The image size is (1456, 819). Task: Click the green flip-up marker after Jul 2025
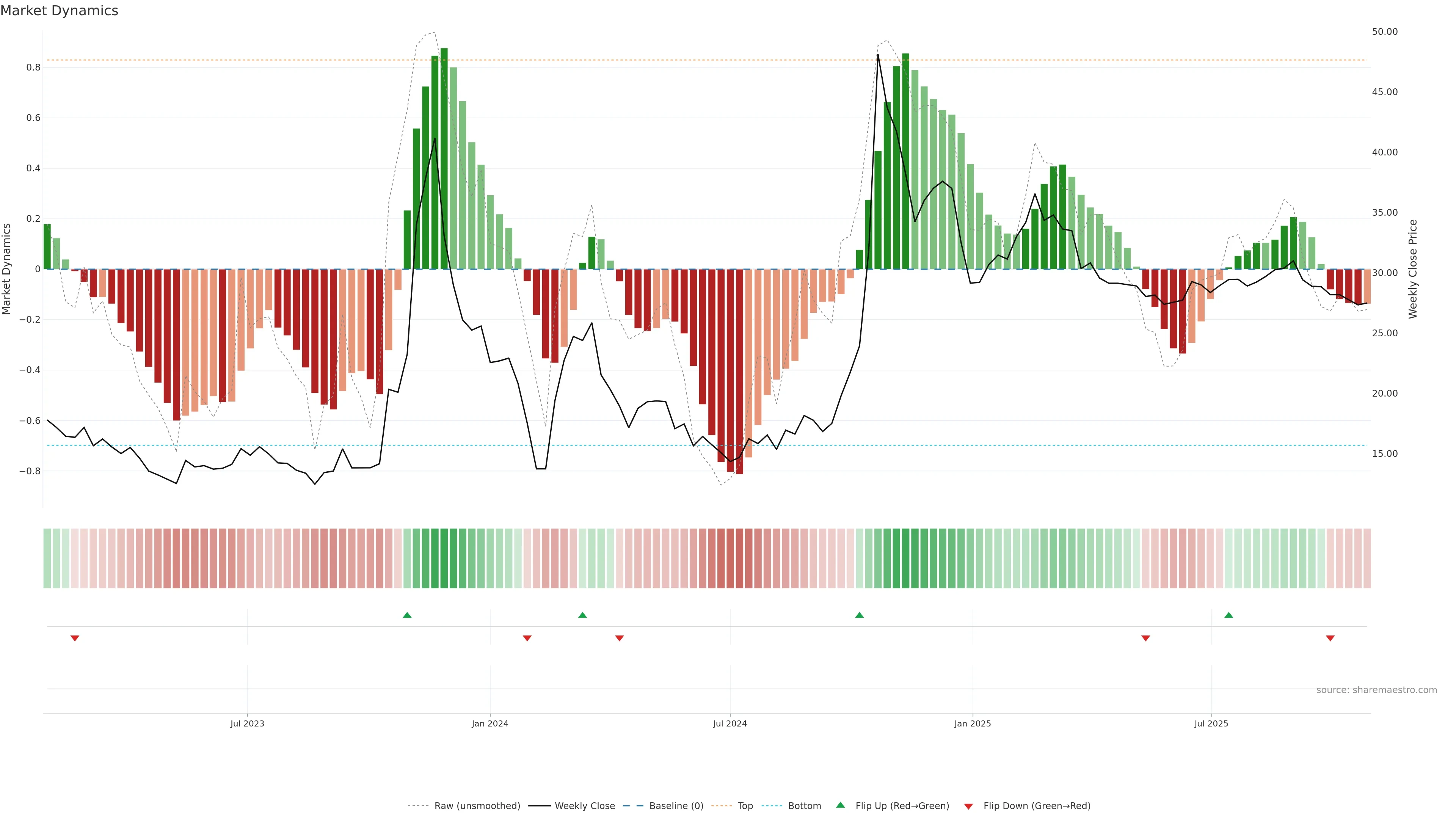1229,615
